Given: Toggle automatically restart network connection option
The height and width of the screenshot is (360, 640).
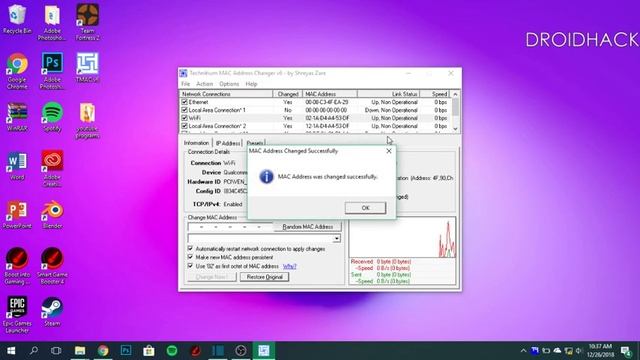Looking at the screenshot, I should click(x=190, y=248).
